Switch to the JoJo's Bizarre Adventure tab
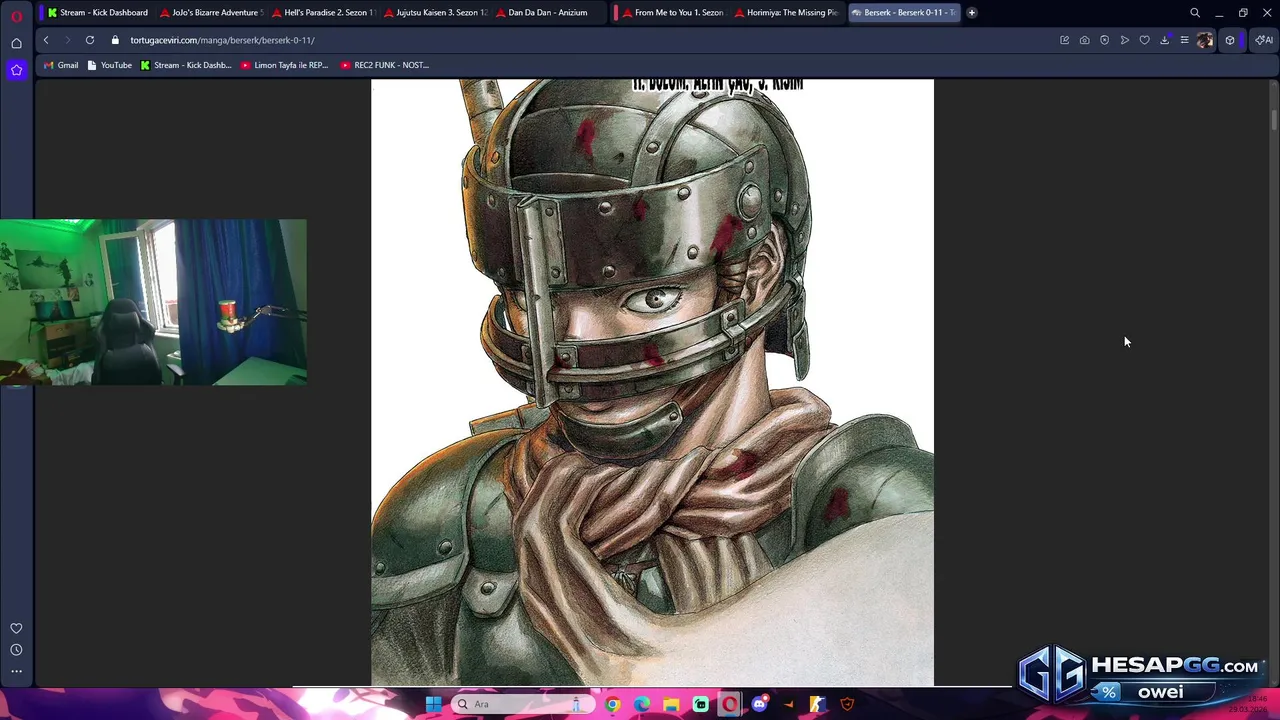This screenshot has height=720, width=1280. point(209,13)
